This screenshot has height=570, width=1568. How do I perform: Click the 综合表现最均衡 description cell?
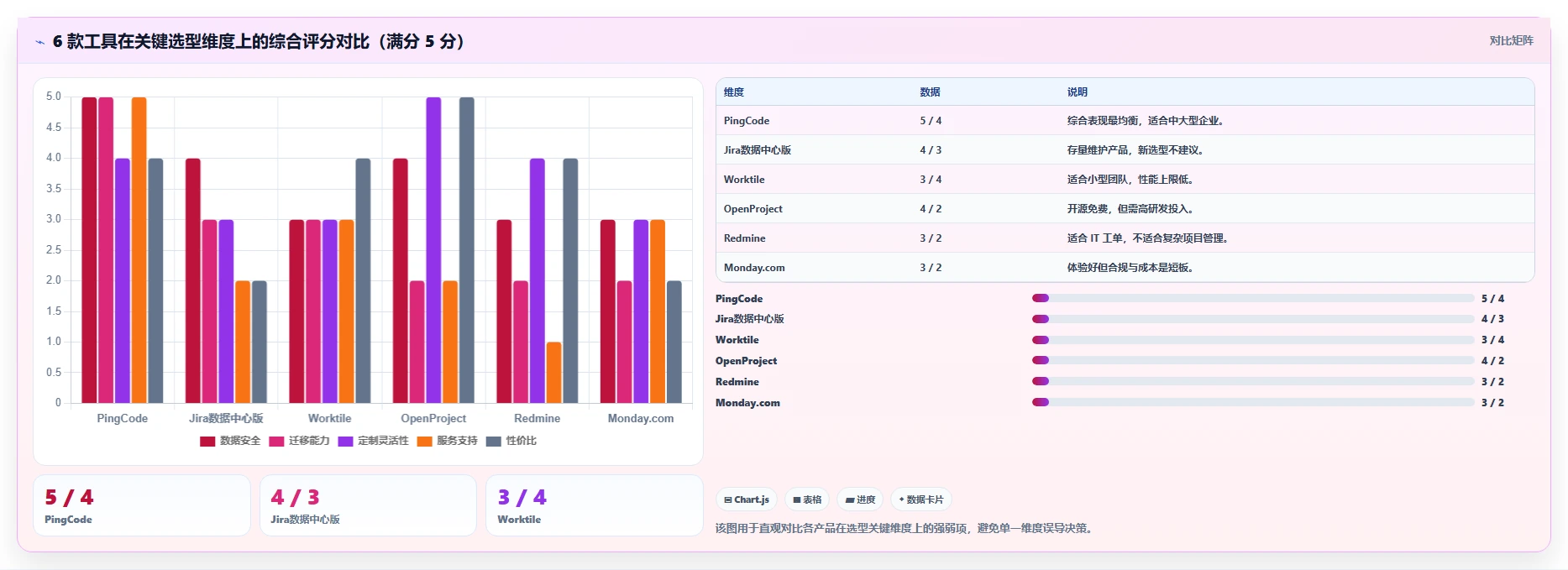coord(1147,121)
